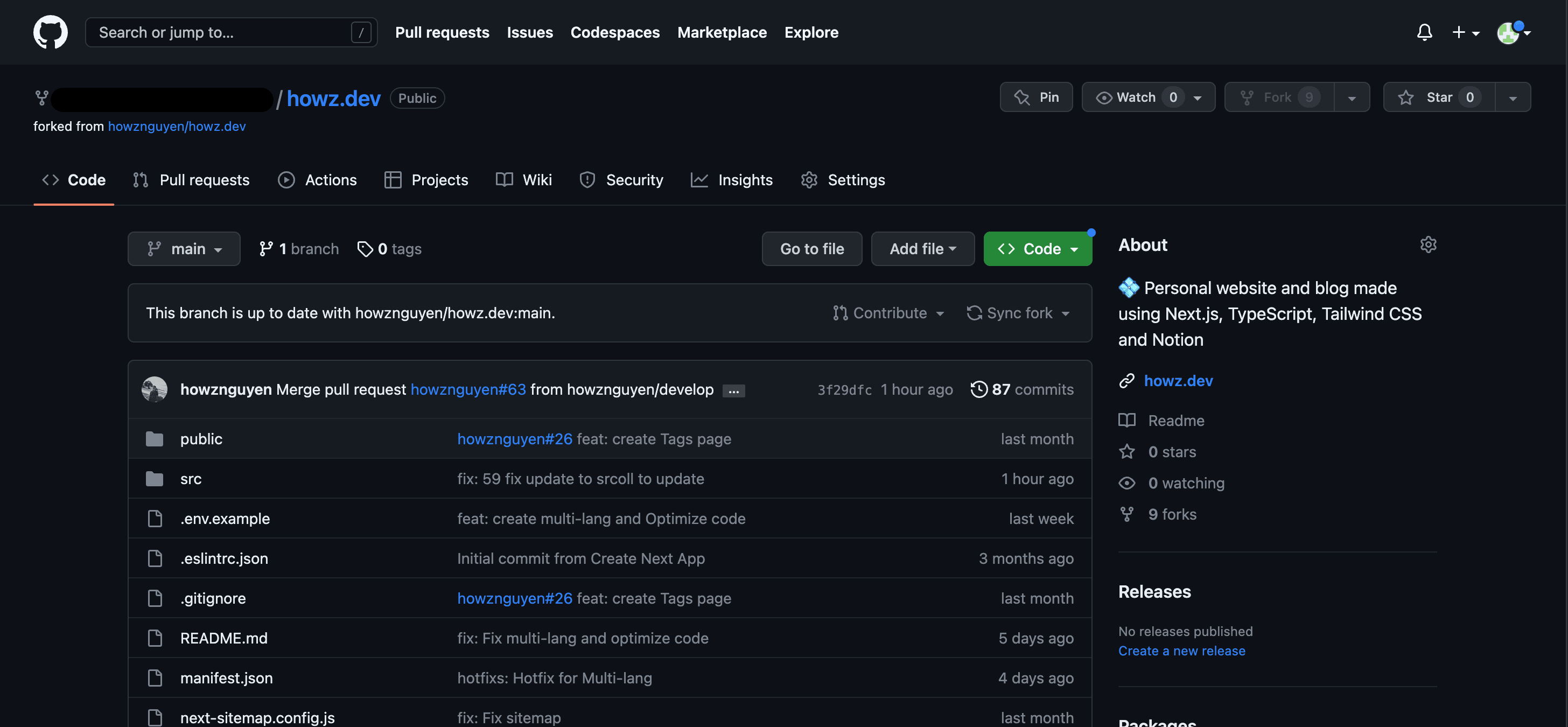
Task: Open the 87 commits history
Action: (1022, 389)
